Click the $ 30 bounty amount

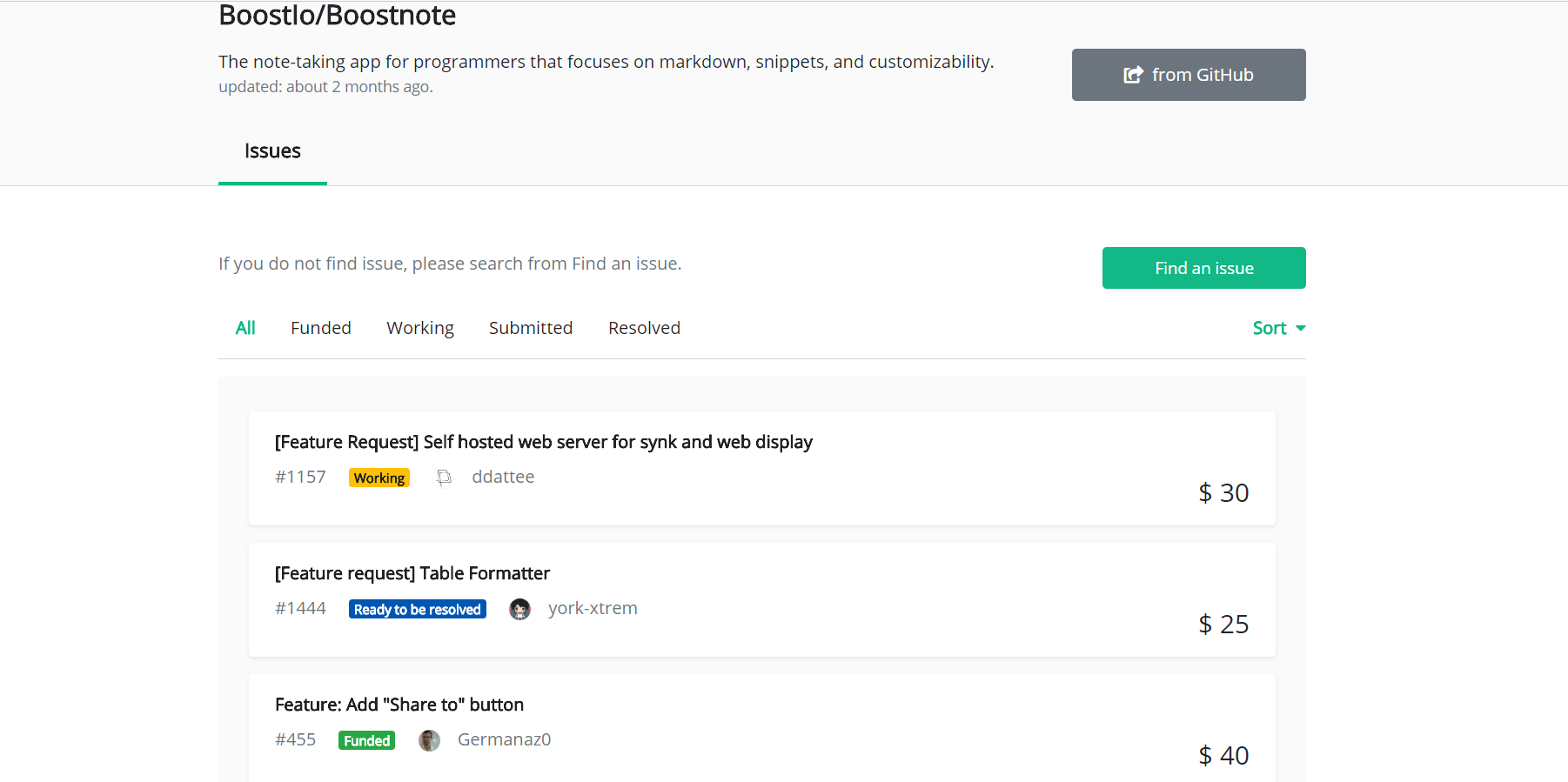[x=1223, y=493]
